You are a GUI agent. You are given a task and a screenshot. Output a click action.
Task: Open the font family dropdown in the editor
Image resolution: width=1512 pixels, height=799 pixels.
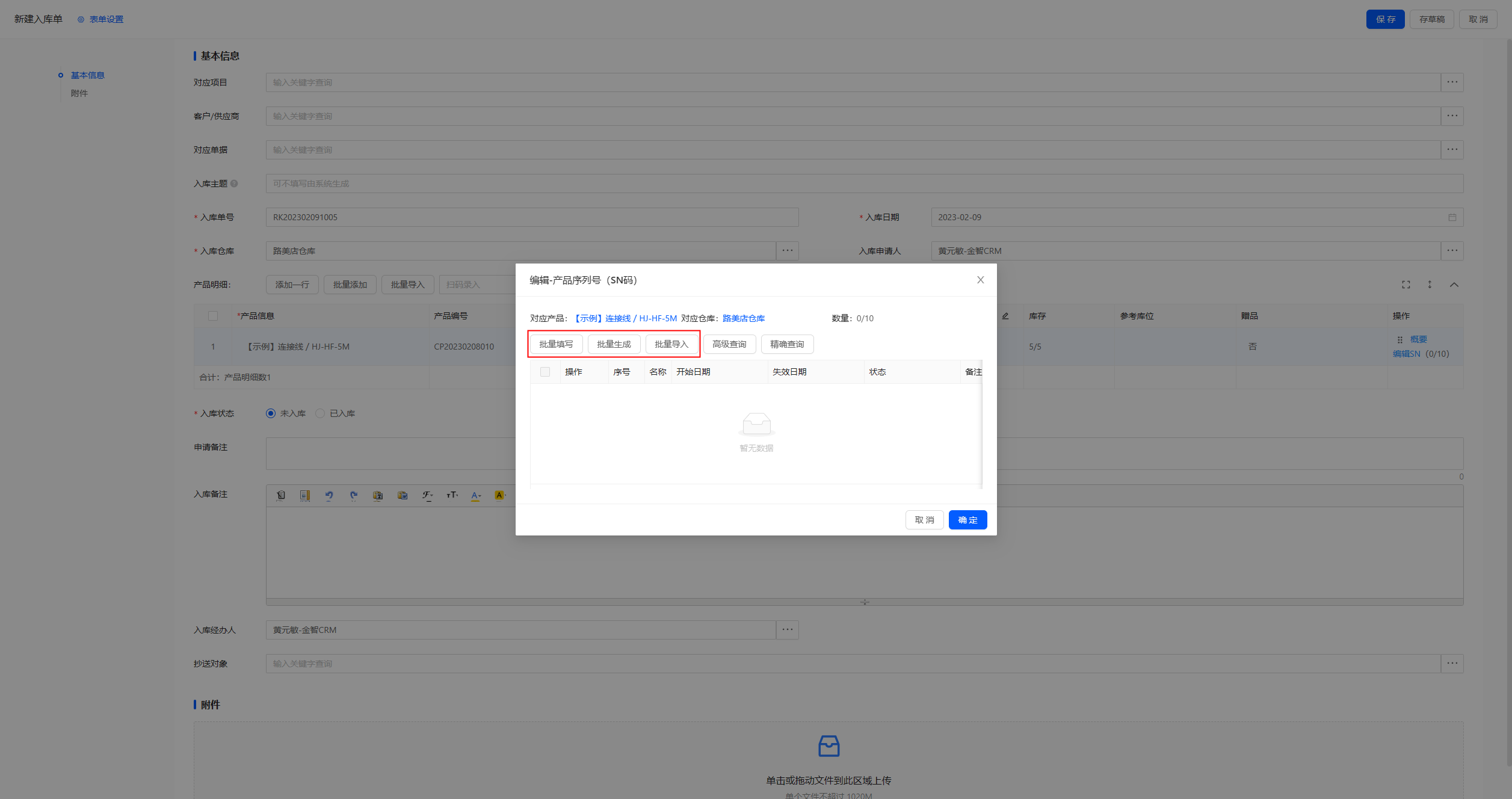(427, 495)
